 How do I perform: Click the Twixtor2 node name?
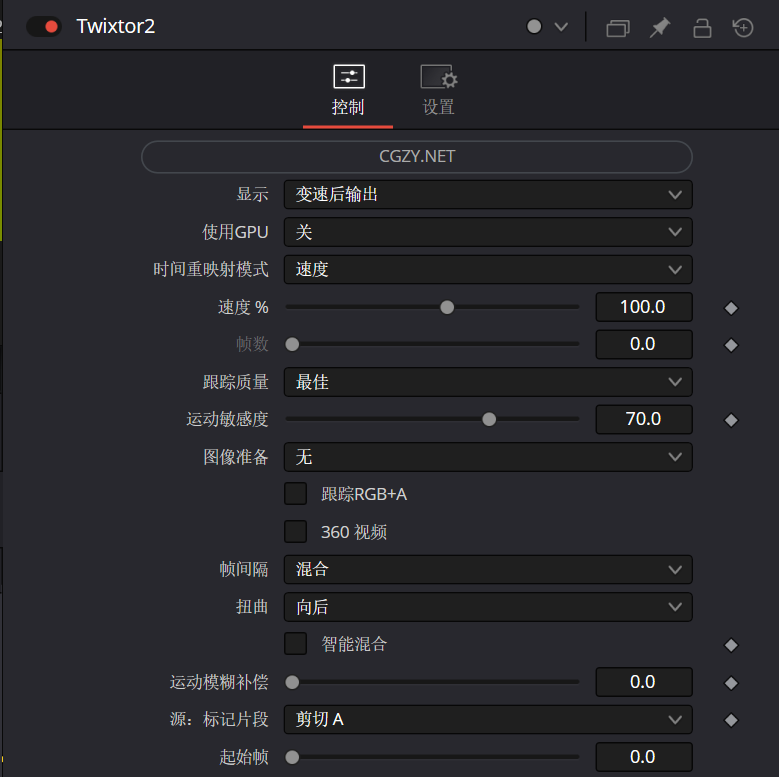click(116, 26)
